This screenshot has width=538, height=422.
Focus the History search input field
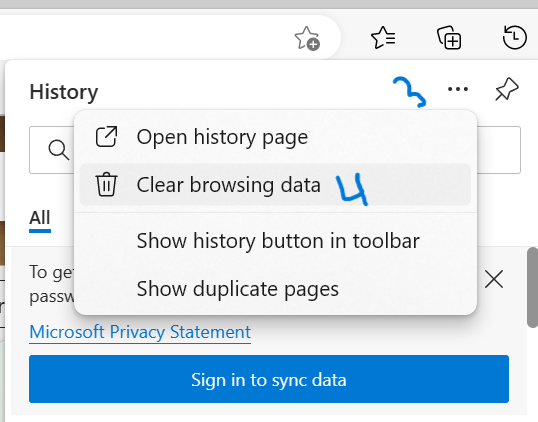click(x=275, y=150)
